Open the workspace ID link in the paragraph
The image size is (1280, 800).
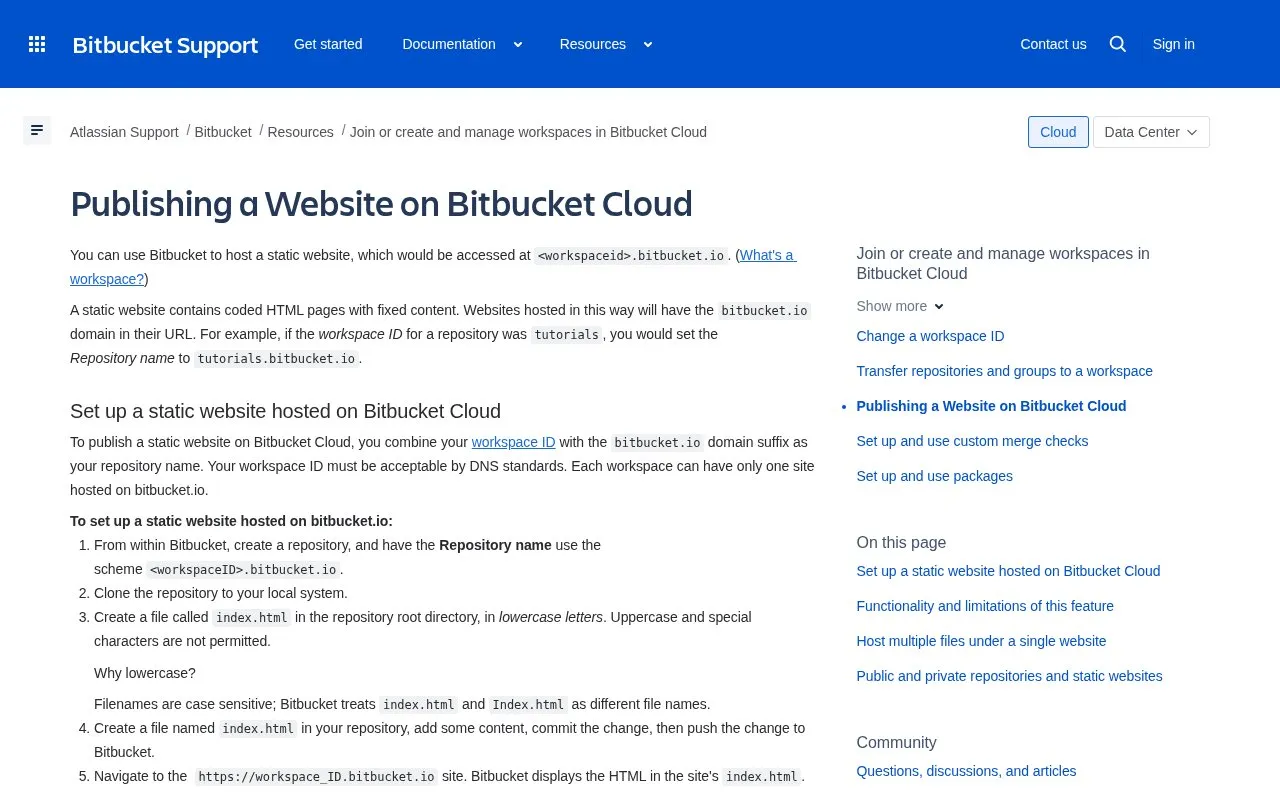click(x=513, y=442)
